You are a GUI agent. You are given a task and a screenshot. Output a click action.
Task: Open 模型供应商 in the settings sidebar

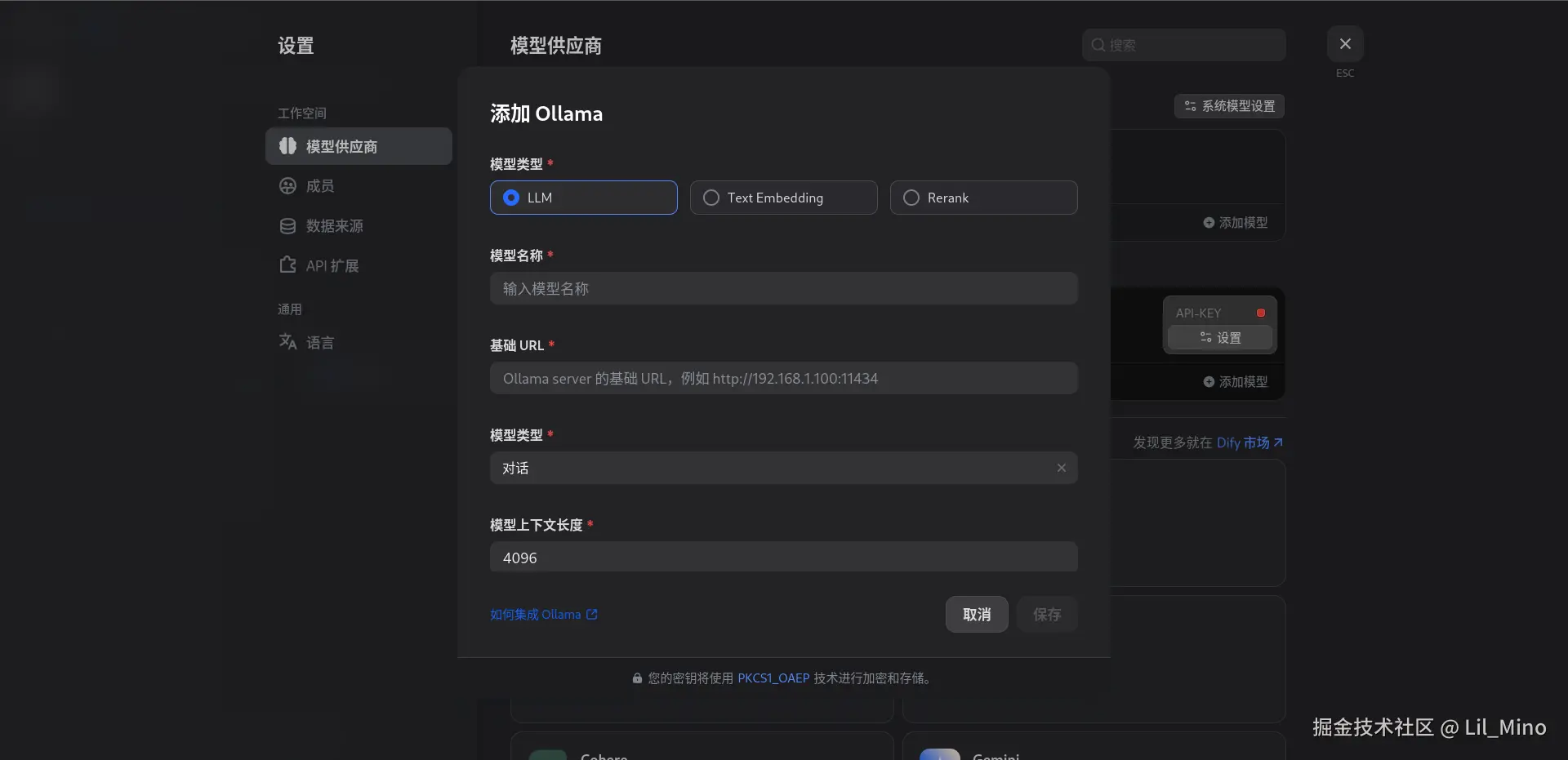click(x=359, y=146)
